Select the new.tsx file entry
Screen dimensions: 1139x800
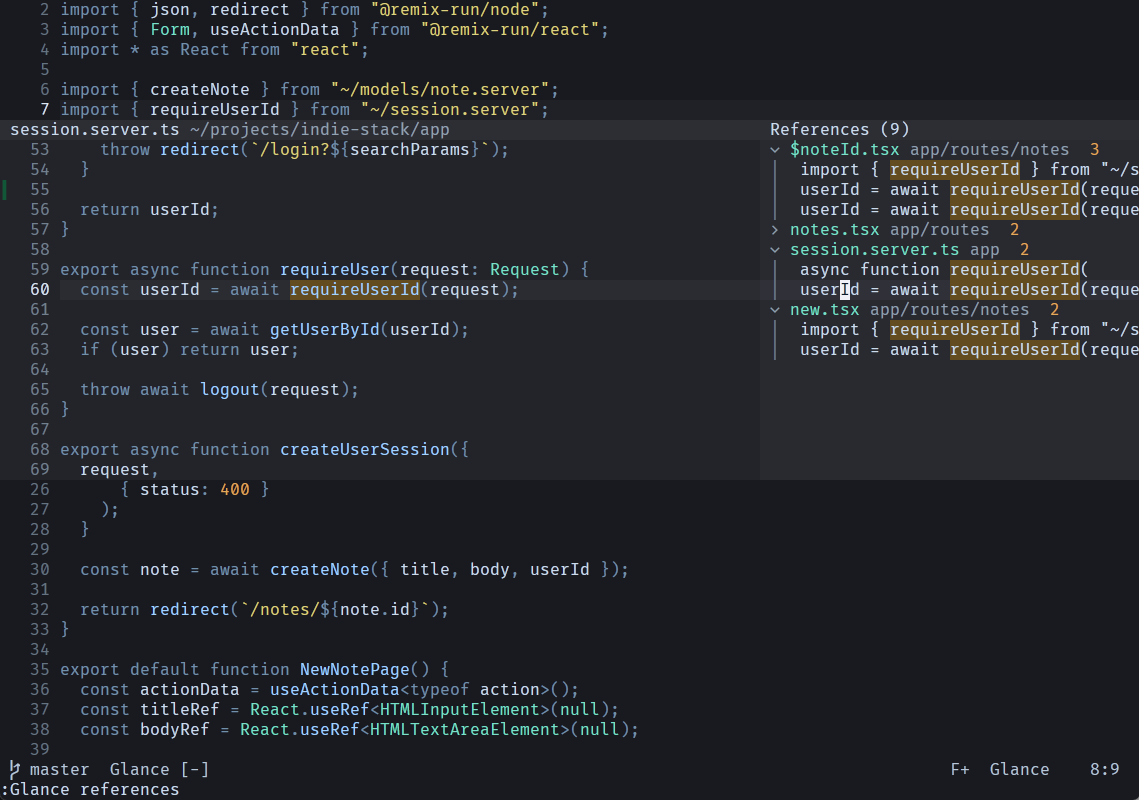tap(824, 310)
